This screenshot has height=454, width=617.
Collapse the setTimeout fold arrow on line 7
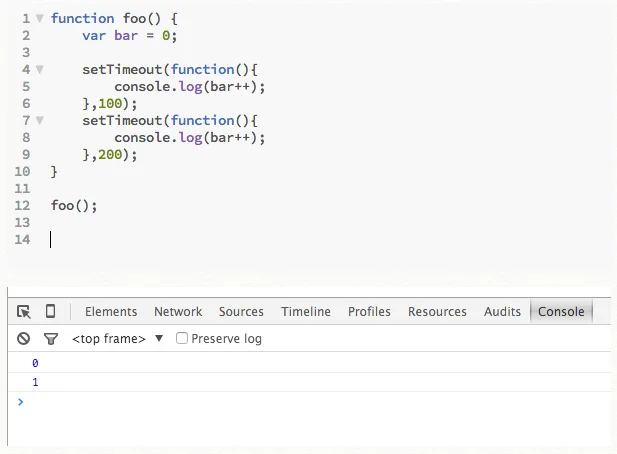point(40,120)
